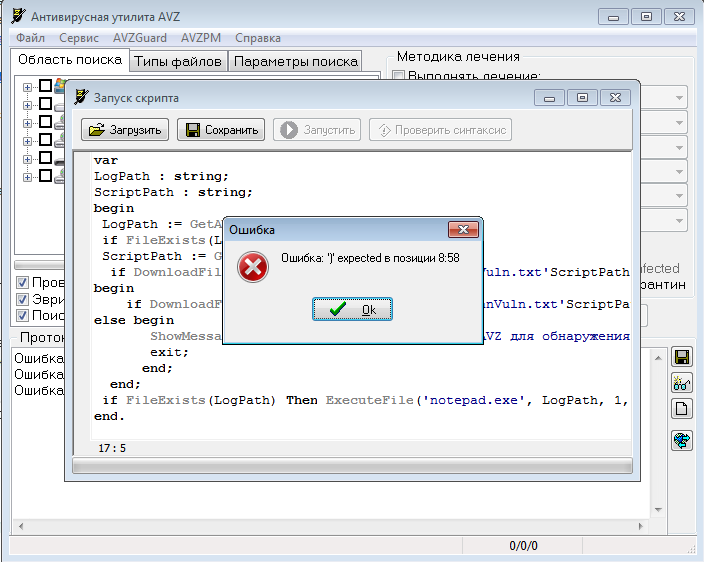This screenshot has width=704, height=562.
Task: Expand the last node in search area tree
Action: click(28, 176)
